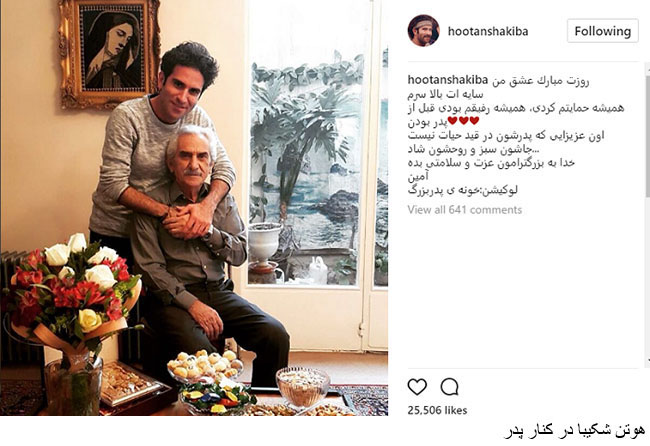Click the red hearts emoji in caption
Image resolution: width=650 pixels, height=446 pixels.
click(x=463, y=121)
